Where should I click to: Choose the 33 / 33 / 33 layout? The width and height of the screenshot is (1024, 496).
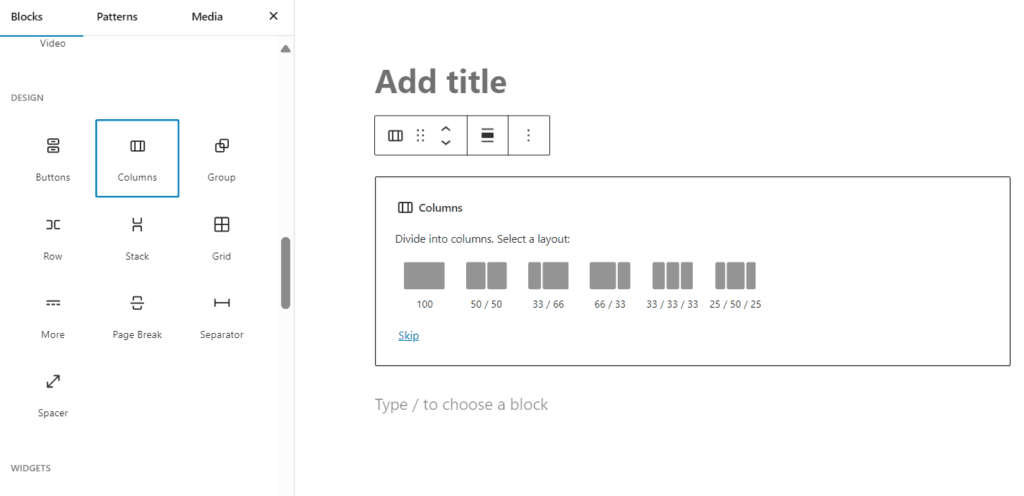(672, 286)
